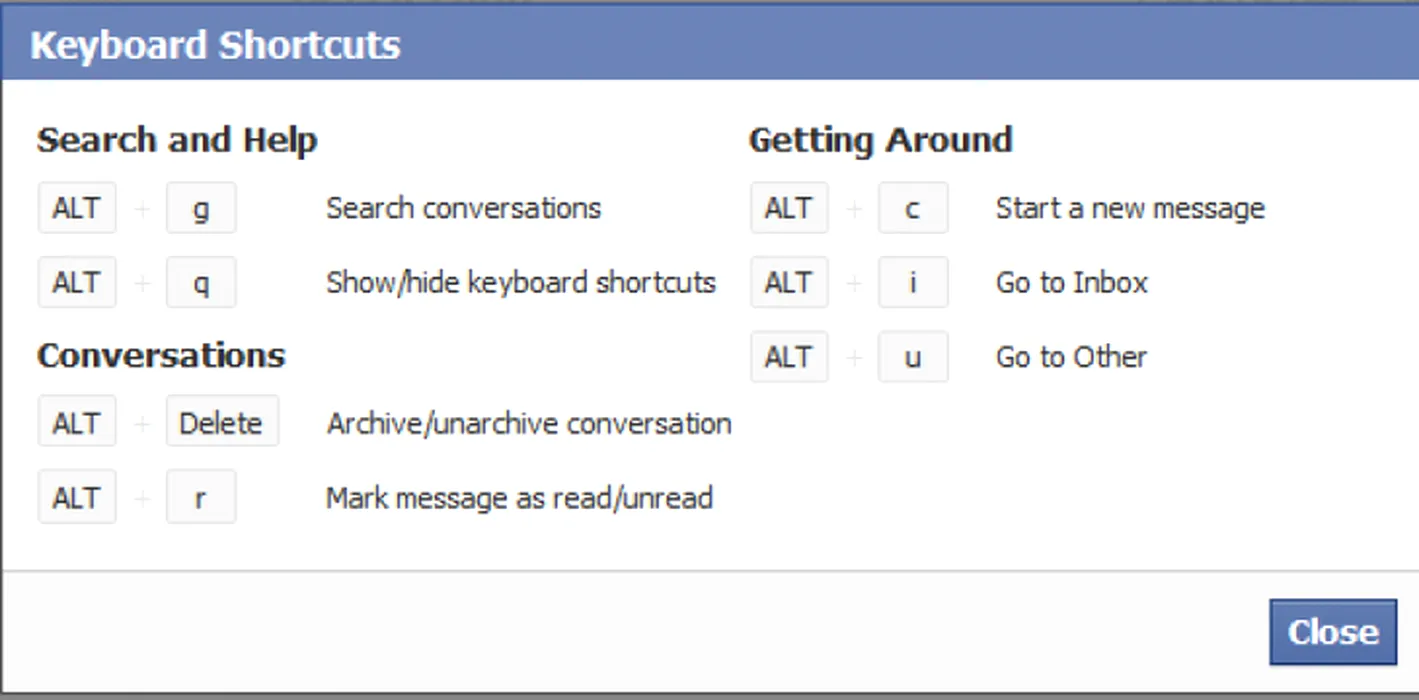Viewport: 1419px width, 700px height.
Task: Click the Keyboard Shortcuts dialog title
Action: click(215, 45)
